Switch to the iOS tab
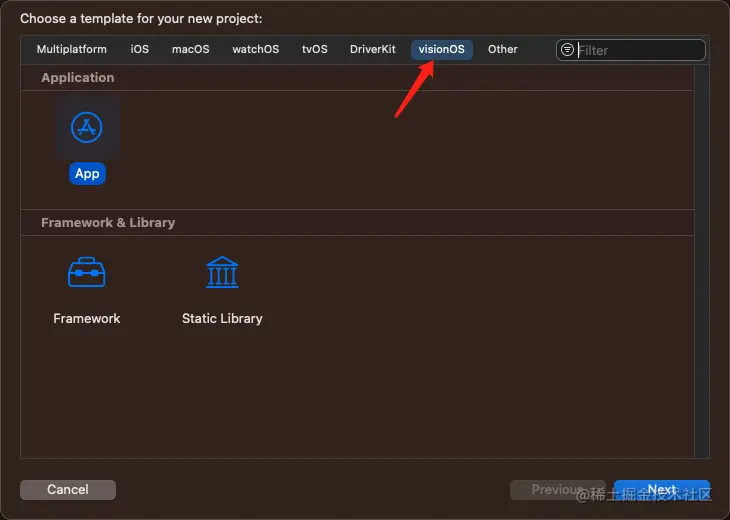The image size is (730, 520). [x=140, y=49]
